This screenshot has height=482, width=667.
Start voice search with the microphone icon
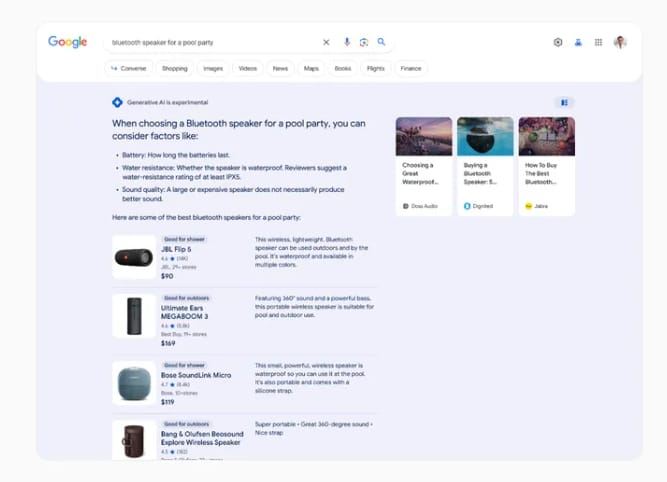tap(347, 42)
